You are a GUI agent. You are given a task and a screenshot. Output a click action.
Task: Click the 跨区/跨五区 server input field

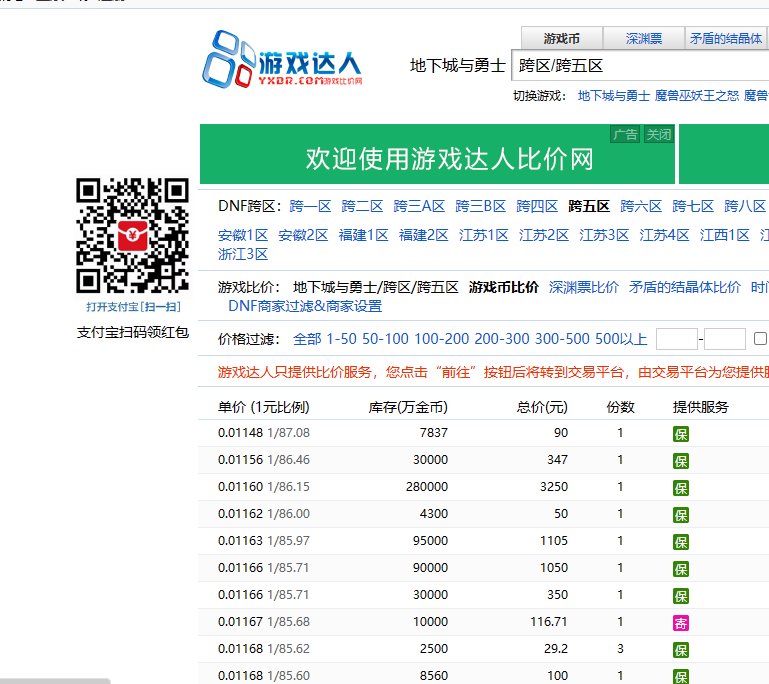(640, 65)
